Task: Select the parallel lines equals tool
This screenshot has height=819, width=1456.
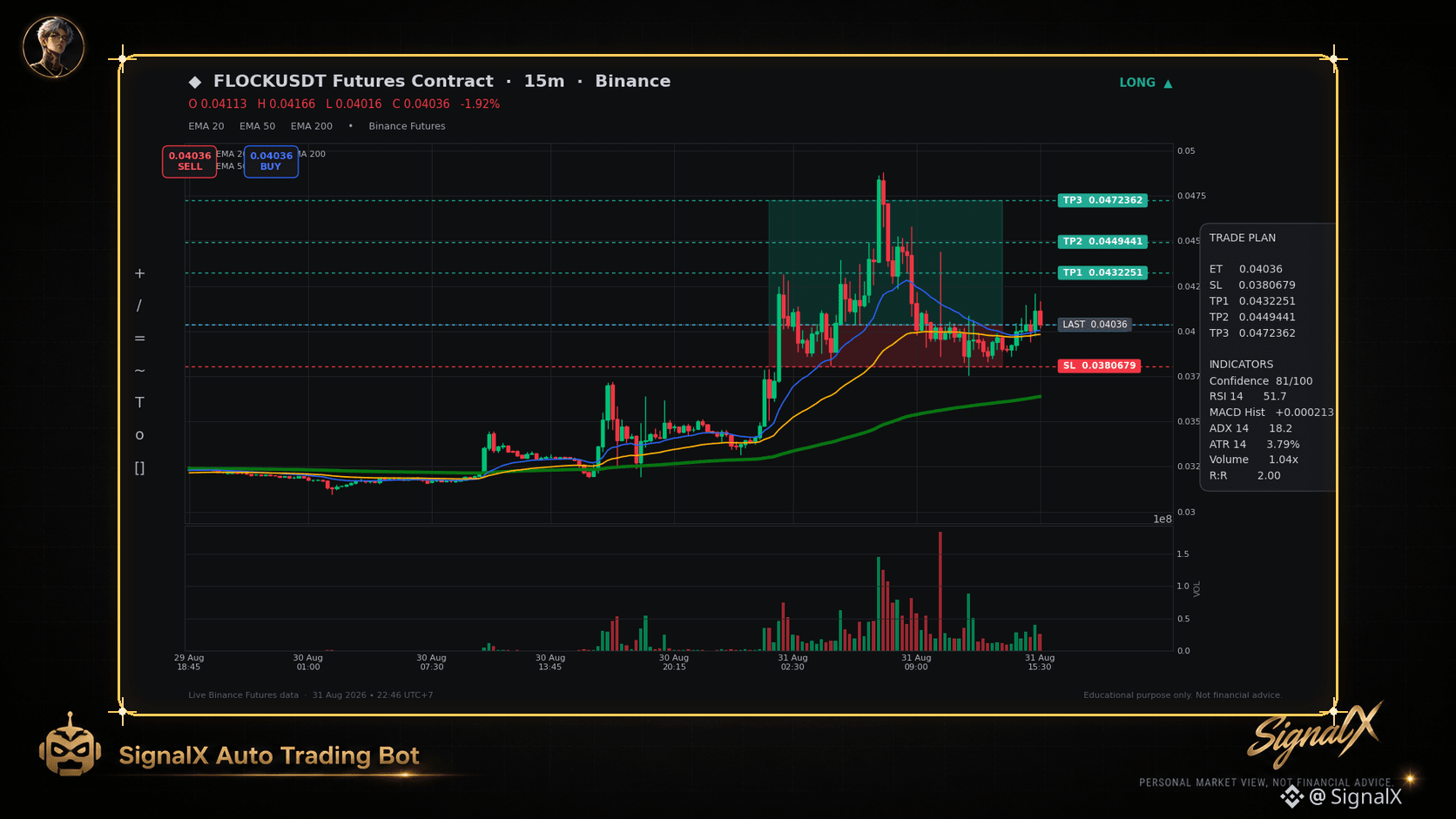Action: pyautogui.click(x=139, y=339)
